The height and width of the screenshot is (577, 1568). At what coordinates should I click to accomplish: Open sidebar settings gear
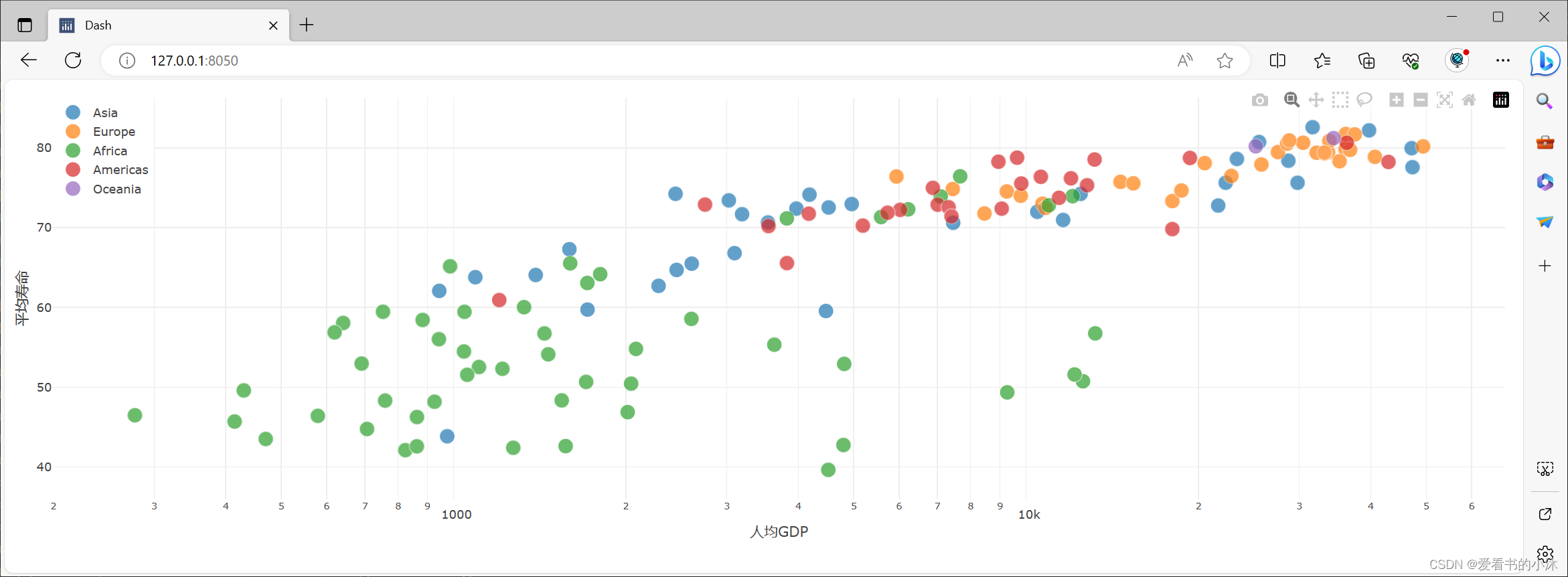(x=1545, y=554)
